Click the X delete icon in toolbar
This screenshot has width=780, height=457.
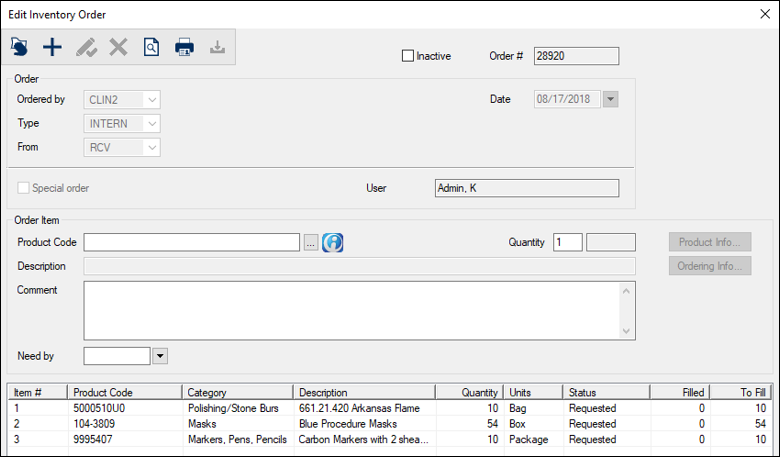118,47
